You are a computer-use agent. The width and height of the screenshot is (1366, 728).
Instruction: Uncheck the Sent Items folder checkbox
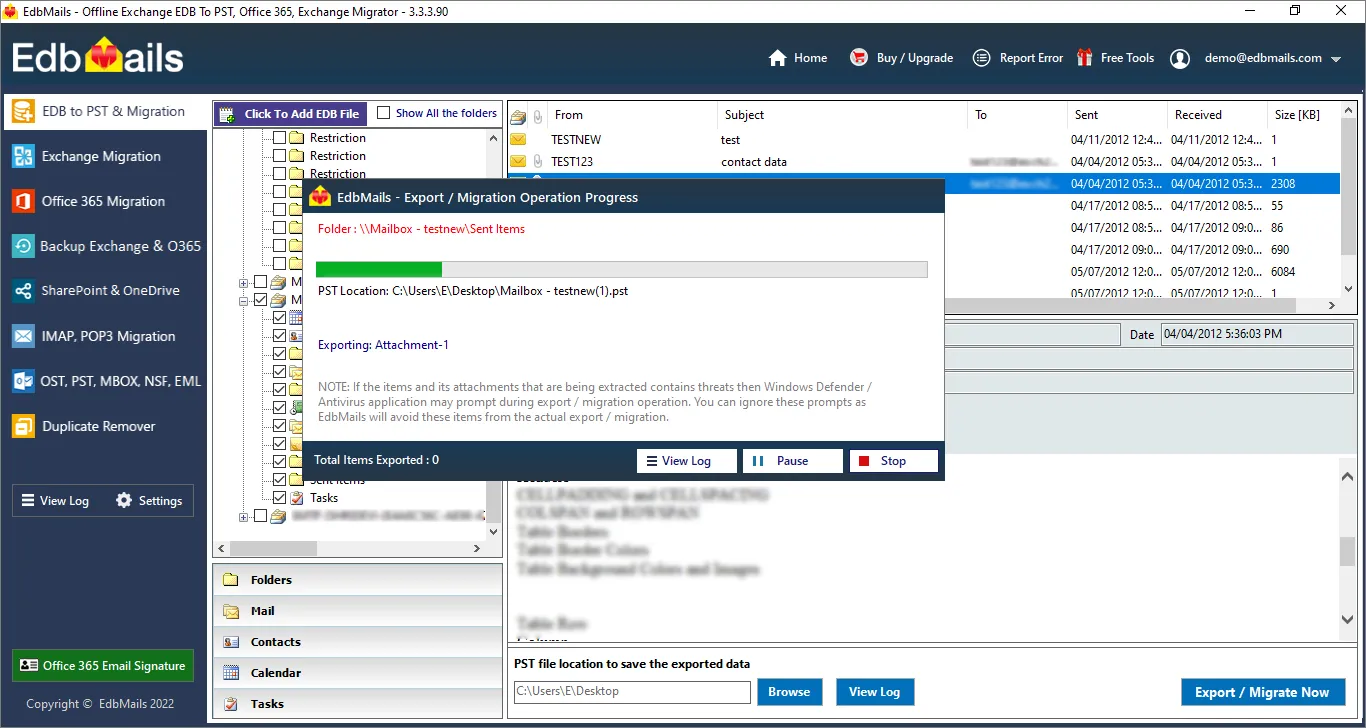coord(280,480)
